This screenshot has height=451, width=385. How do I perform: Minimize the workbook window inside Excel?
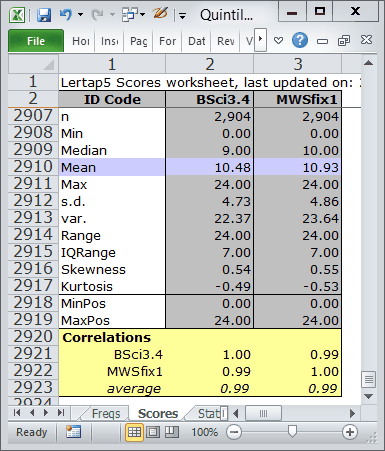tap(322, 41)
